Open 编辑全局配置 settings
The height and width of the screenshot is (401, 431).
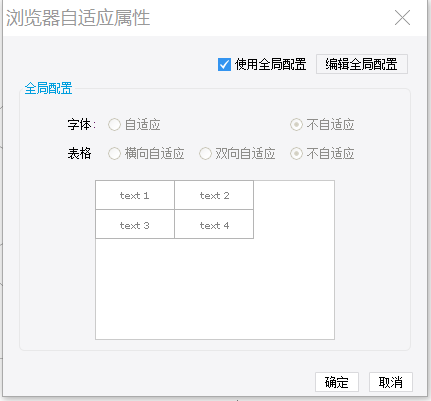click(362, 64)
